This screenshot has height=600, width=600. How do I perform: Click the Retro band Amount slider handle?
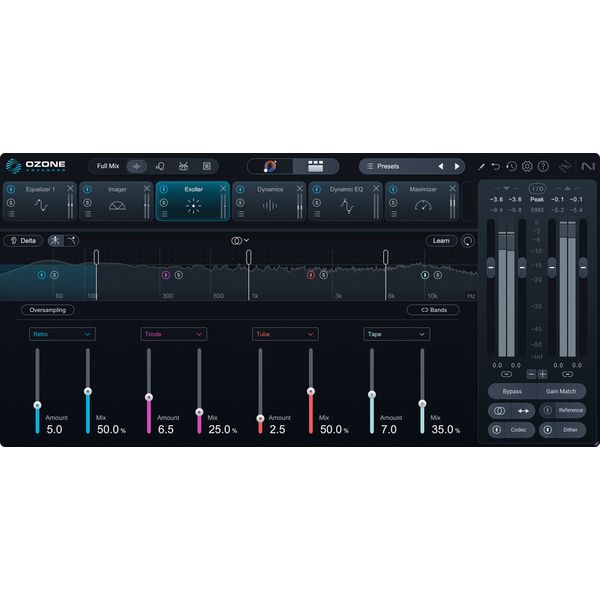coord(38,405)
